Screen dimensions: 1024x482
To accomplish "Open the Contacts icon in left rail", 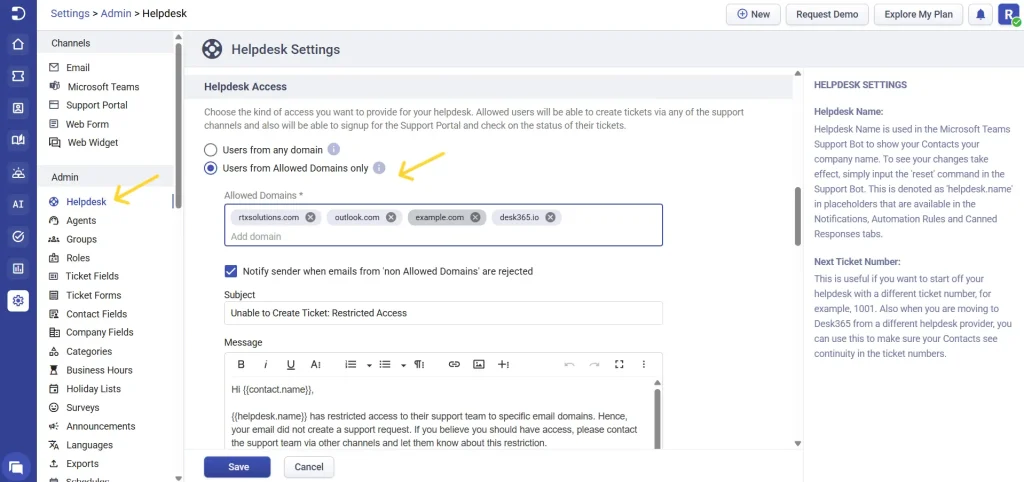I will 18,108.
